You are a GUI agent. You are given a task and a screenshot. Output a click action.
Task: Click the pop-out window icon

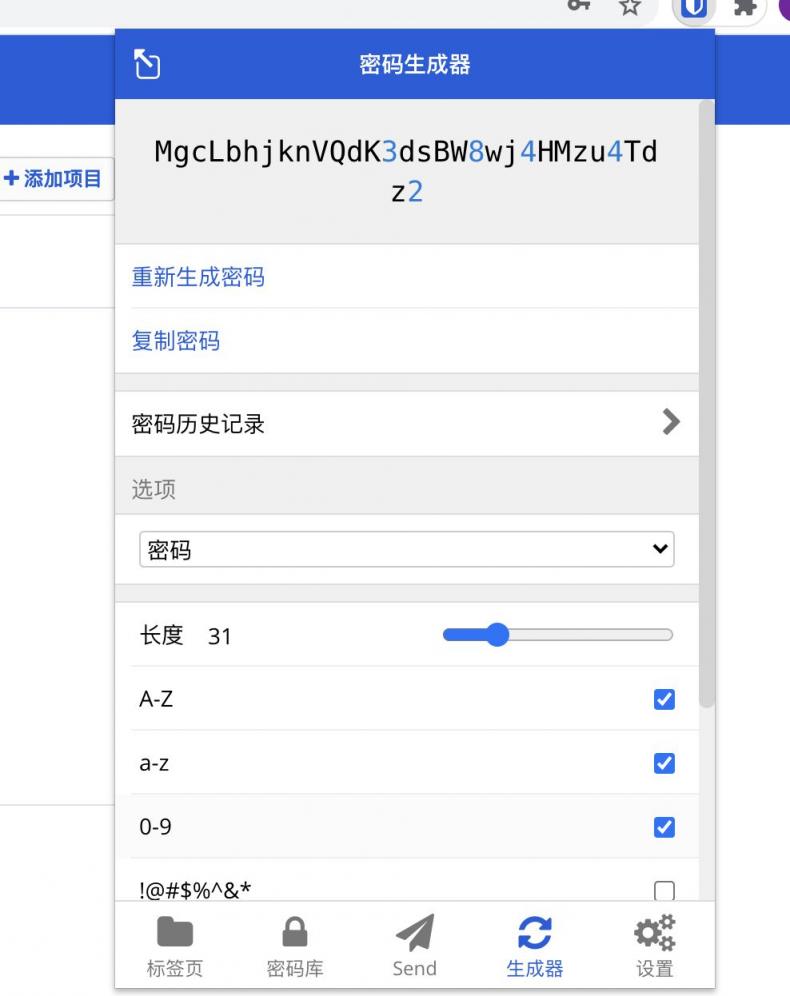[x=146, y=65]
